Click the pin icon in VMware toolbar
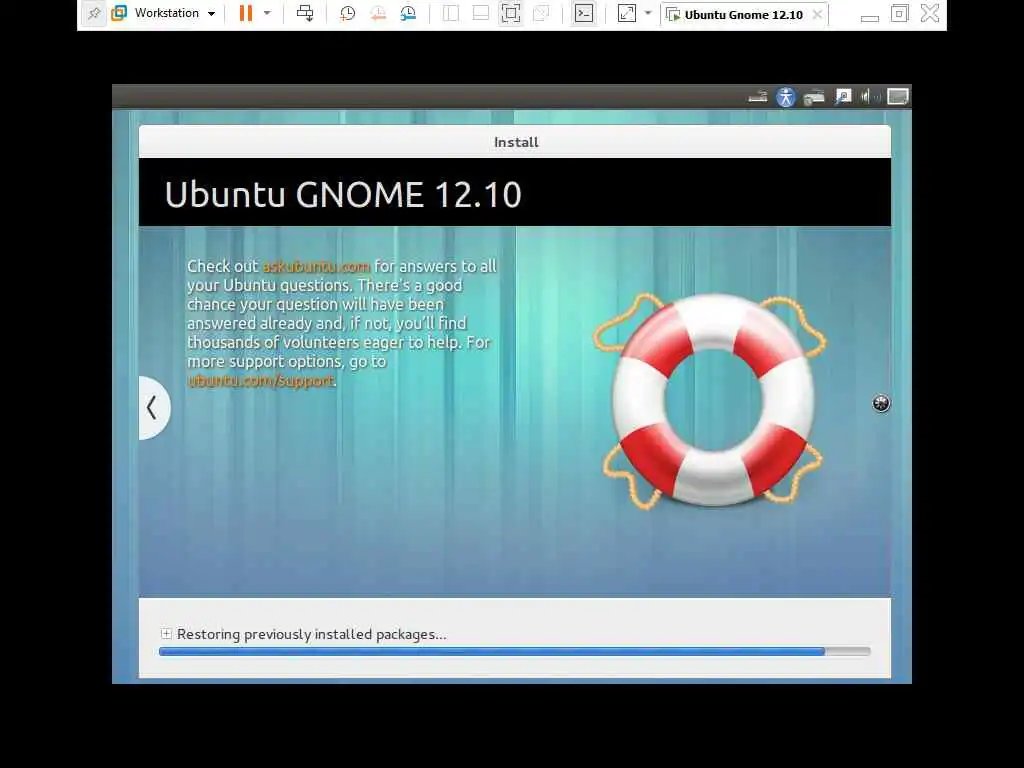1024x768 pixels. tap(94, 13)
